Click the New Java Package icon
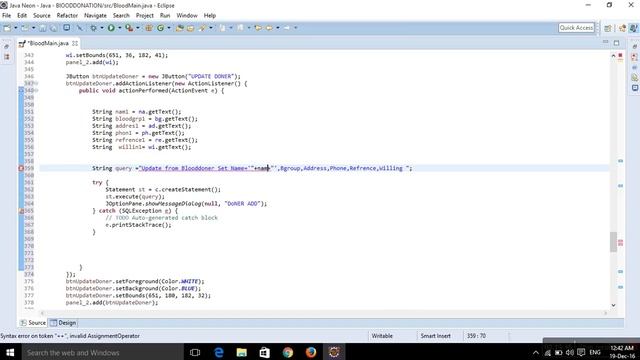 [149, 28]
